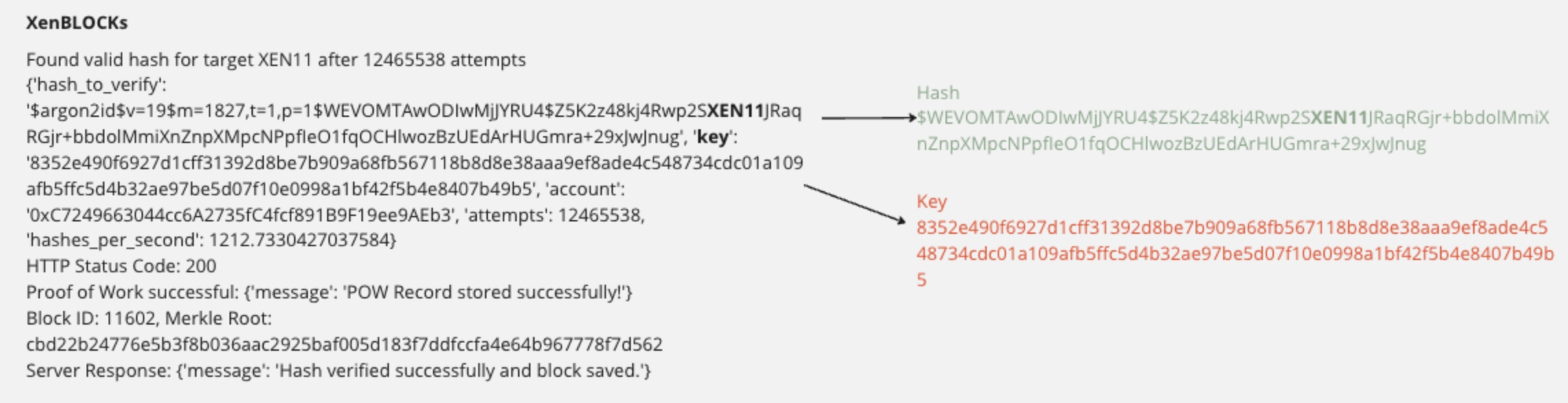
Task: Click the bold XEN11 in the green hash
Action: click(x=1339, y=118)
